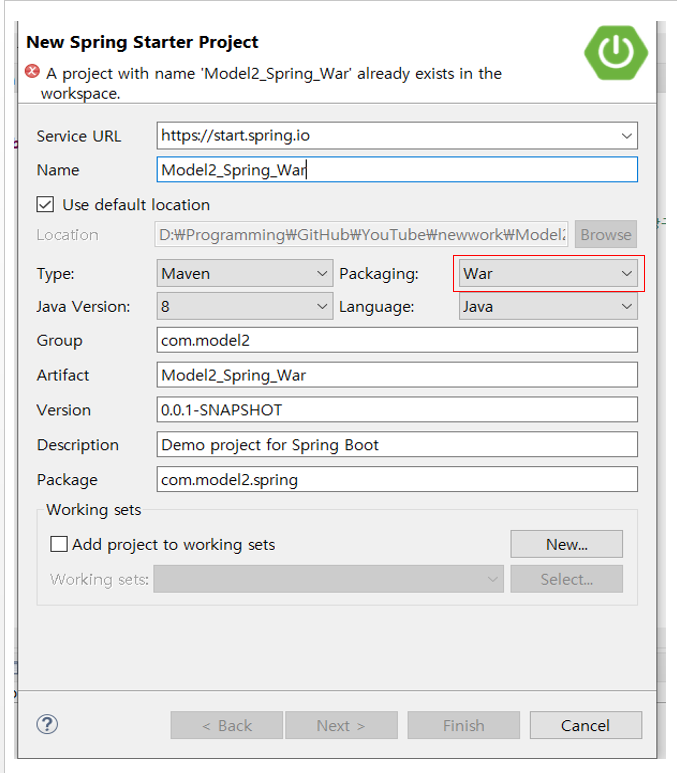
Task: Open the Language dropdown showing Java
Action: pyautogui.click(x=548, y=306)
